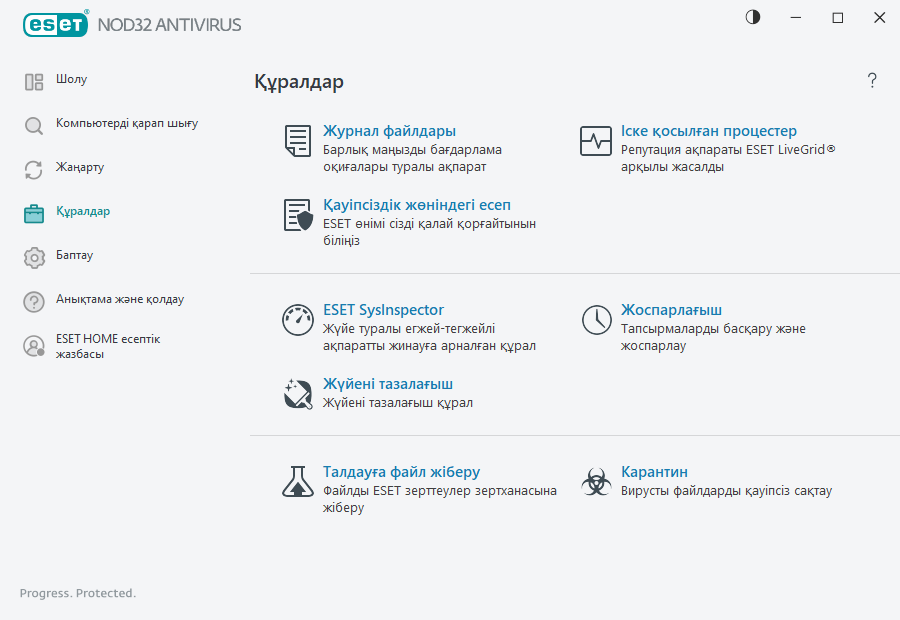Click the file submission flask icon
The height and width of the screenshot is (620, 900).
[297, 482]
